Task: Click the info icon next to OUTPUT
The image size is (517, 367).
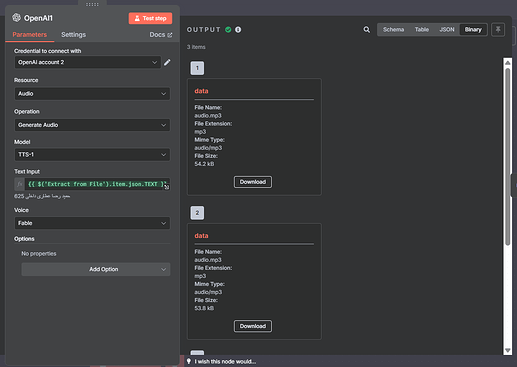Action: 238,30
